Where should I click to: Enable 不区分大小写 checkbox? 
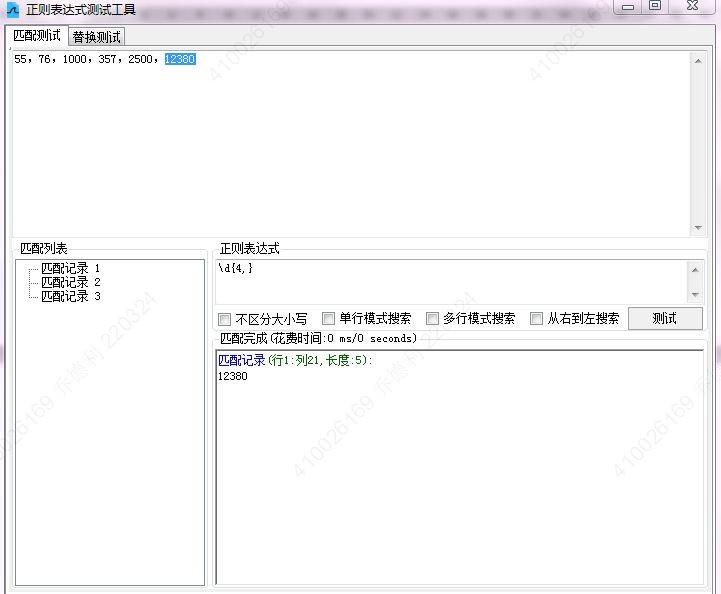tap(224, 319)
